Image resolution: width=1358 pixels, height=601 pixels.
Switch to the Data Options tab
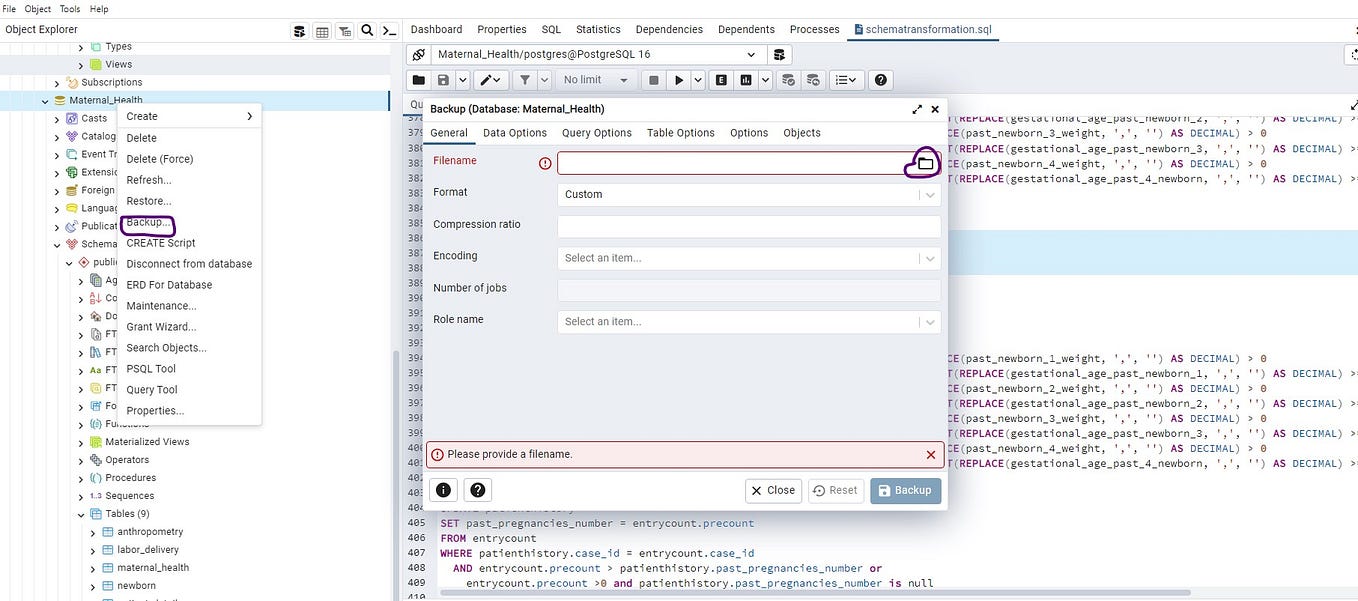[x=515, y=133]
